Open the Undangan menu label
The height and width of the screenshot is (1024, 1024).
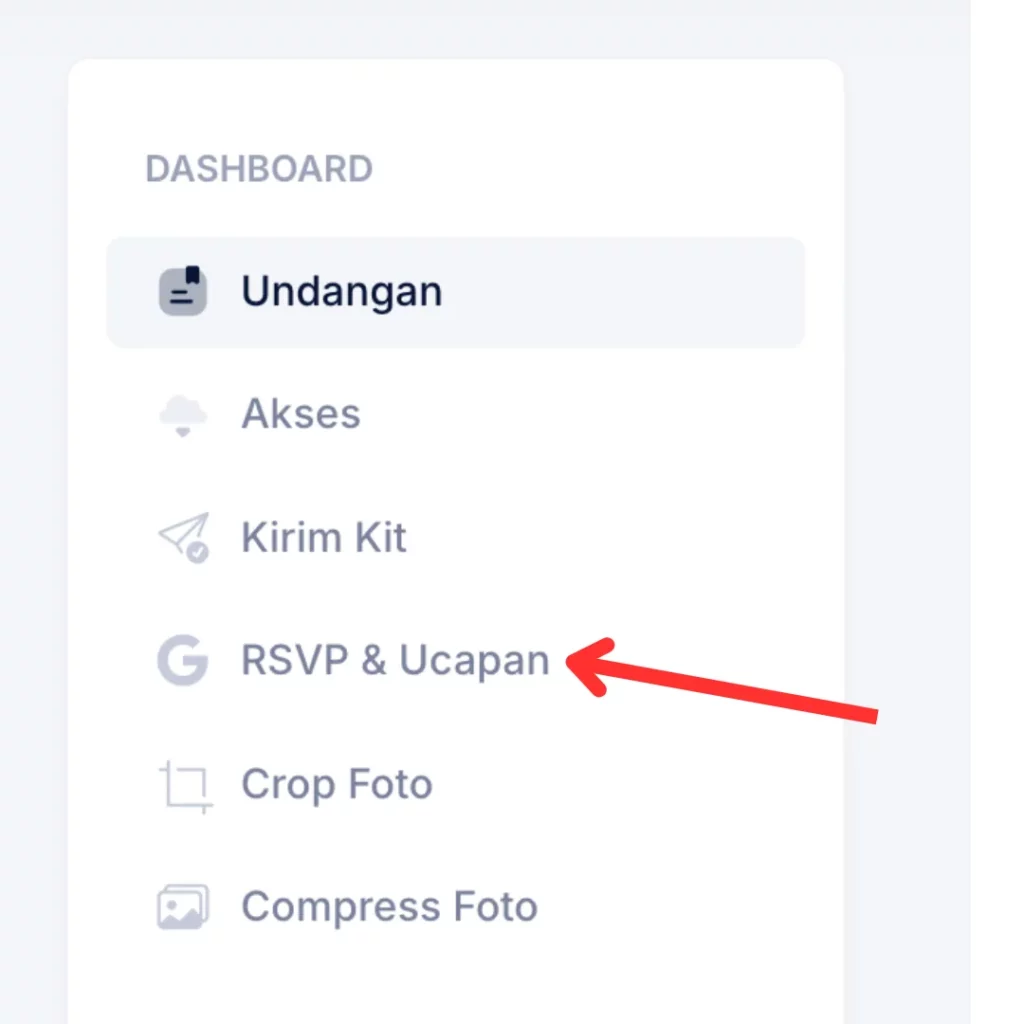(342, 291)
